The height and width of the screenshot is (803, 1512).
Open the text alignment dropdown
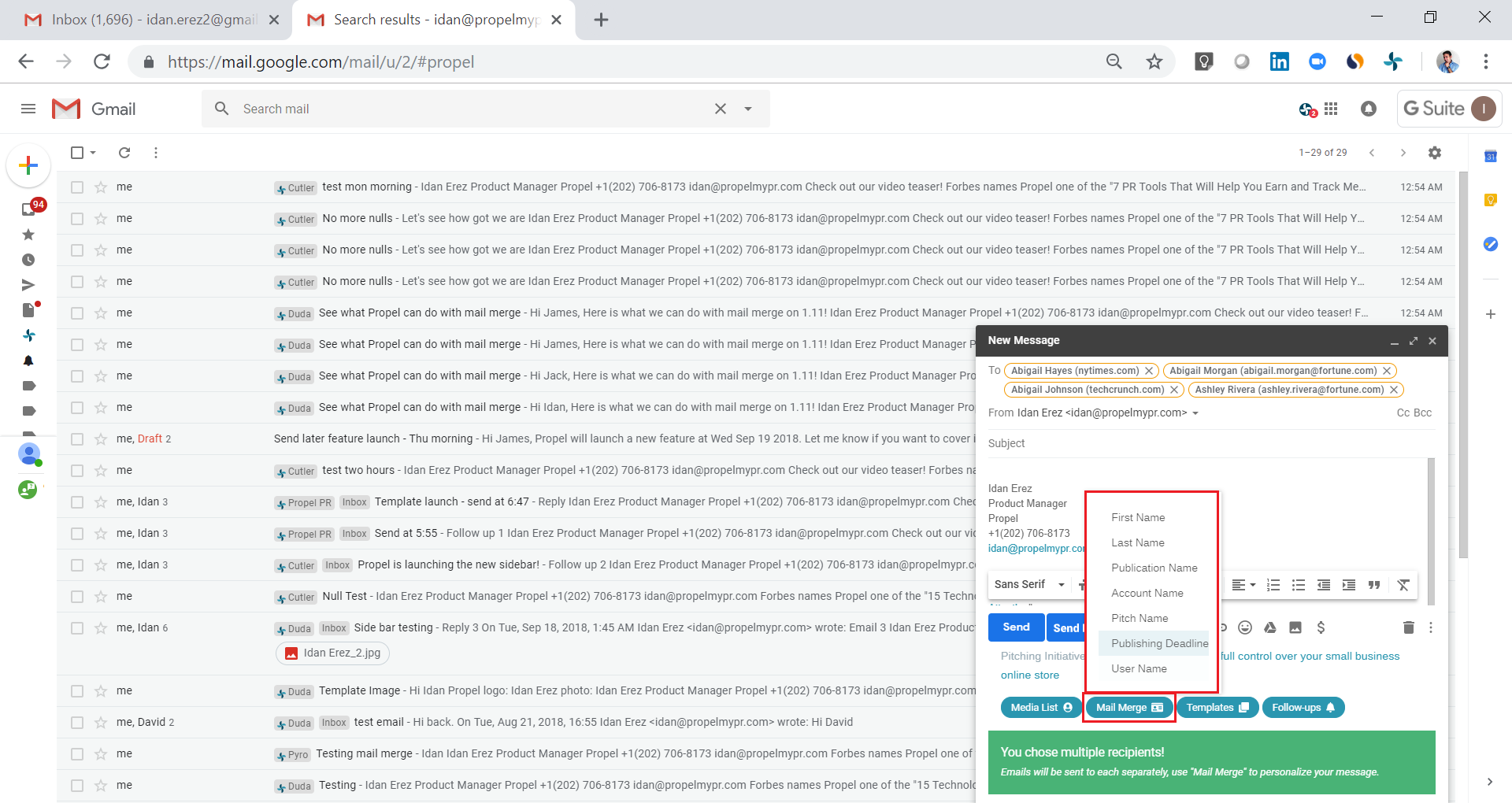[x=1243, y=585]
